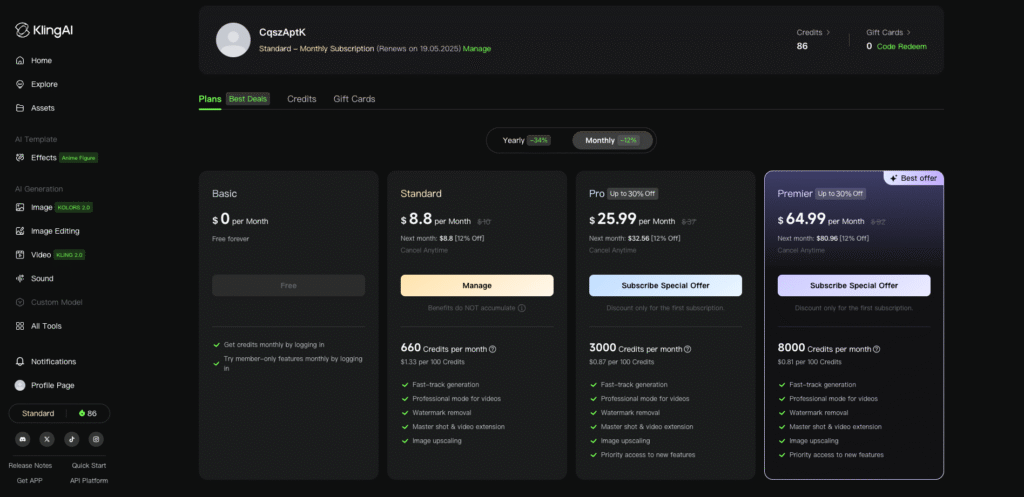Switch to the Gift Cards tab
The image size is (1024, 497).
coord(354,99)
